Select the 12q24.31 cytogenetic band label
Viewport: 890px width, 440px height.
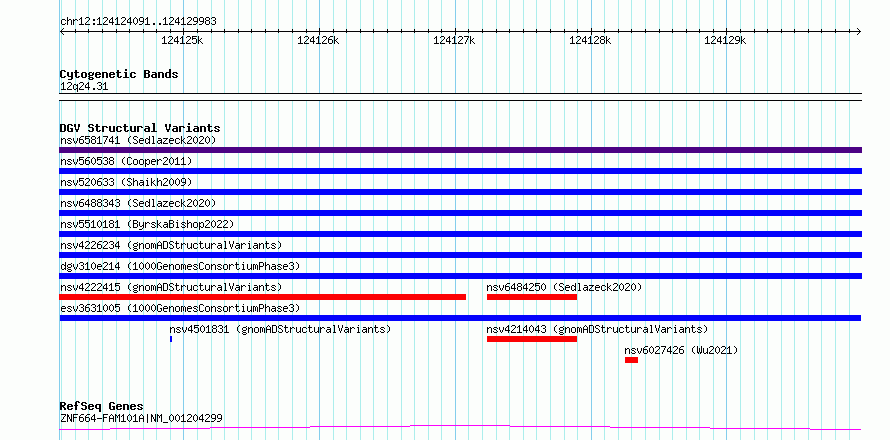pyautogui.click(x=84, y=87)
